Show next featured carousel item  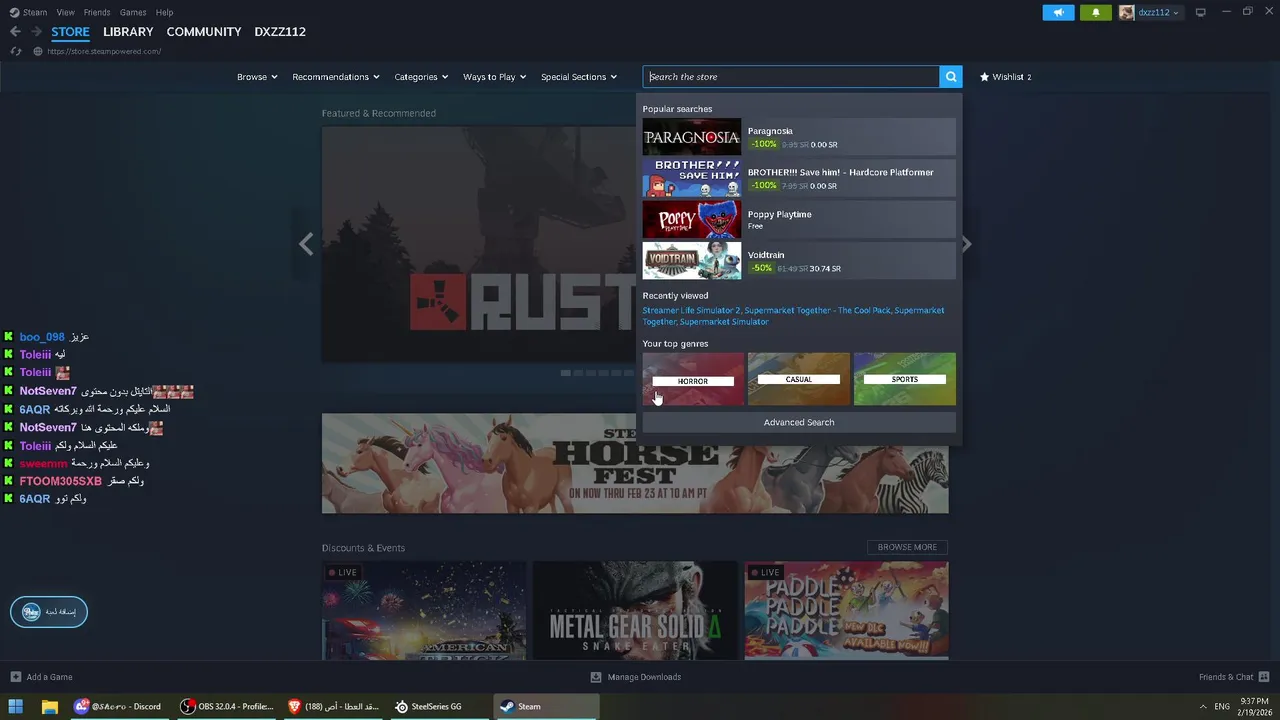[966, 244]
